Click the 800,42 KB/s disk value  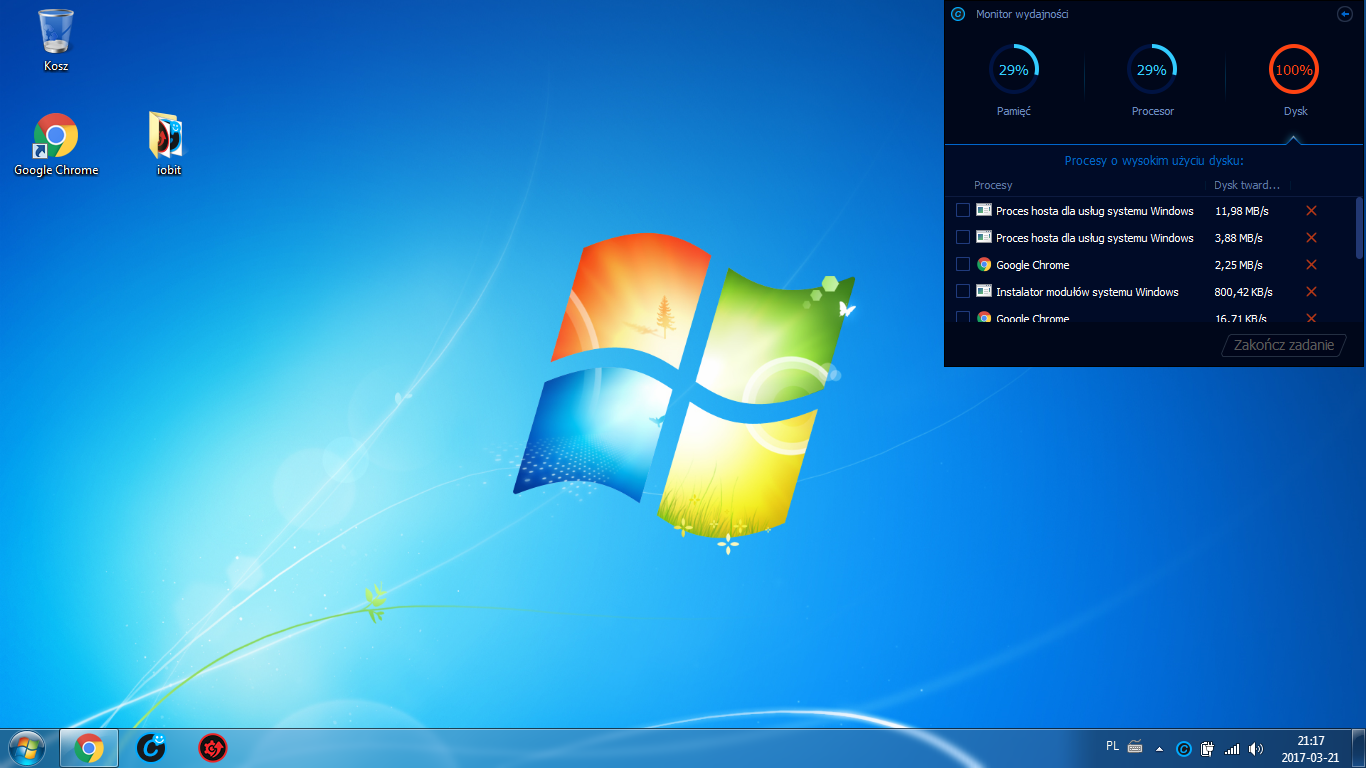pos(1243,292)
